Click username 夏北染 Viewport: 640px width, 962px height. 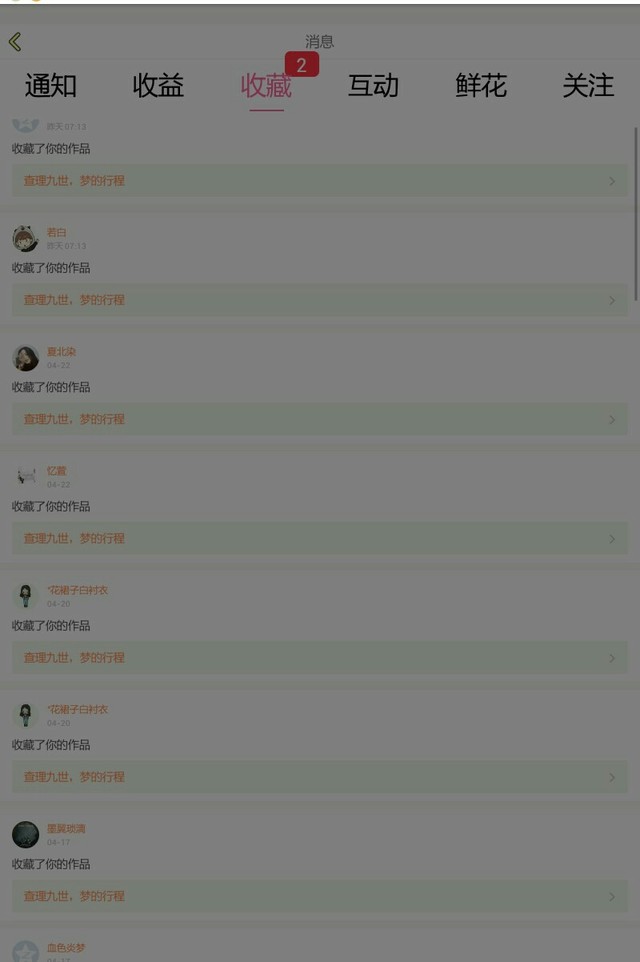tap(61, 352)
